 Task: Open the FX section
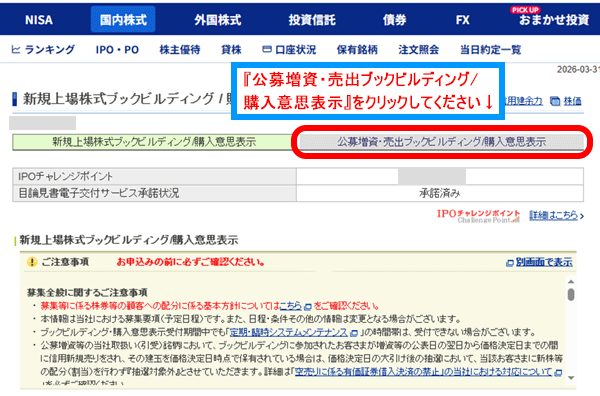point(462,20)
